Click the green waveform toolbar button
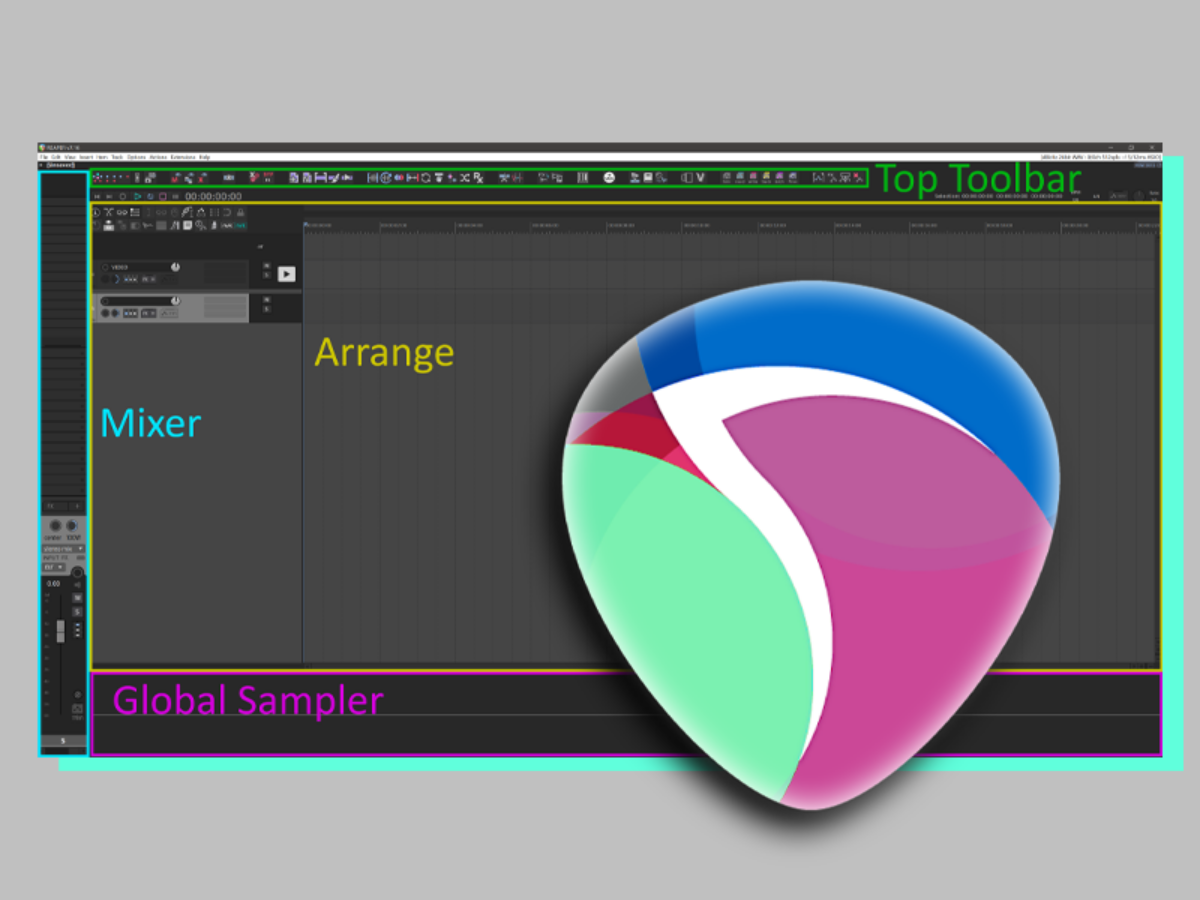The image size is (1200, 900). pos(241,226)
